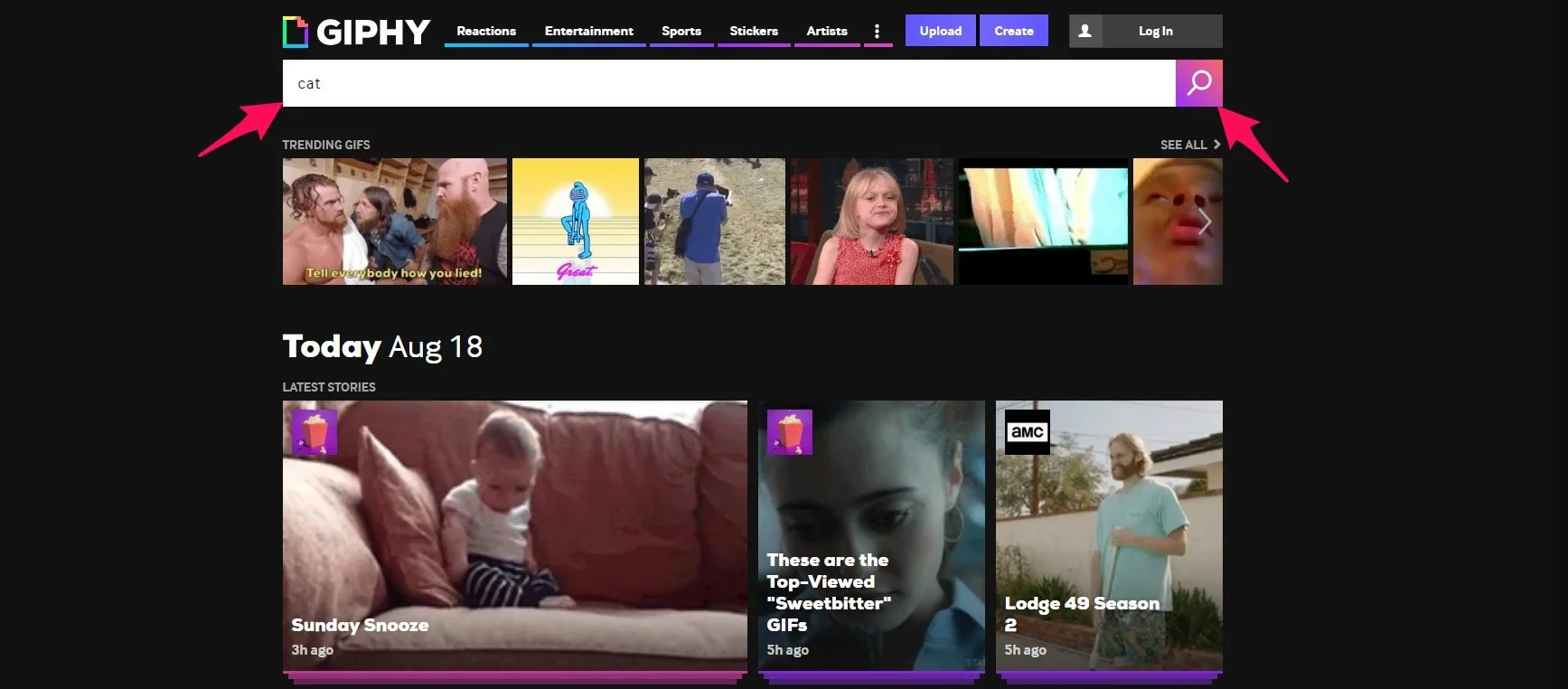
Task: Go to the Sports category
Action: [681, 32]
